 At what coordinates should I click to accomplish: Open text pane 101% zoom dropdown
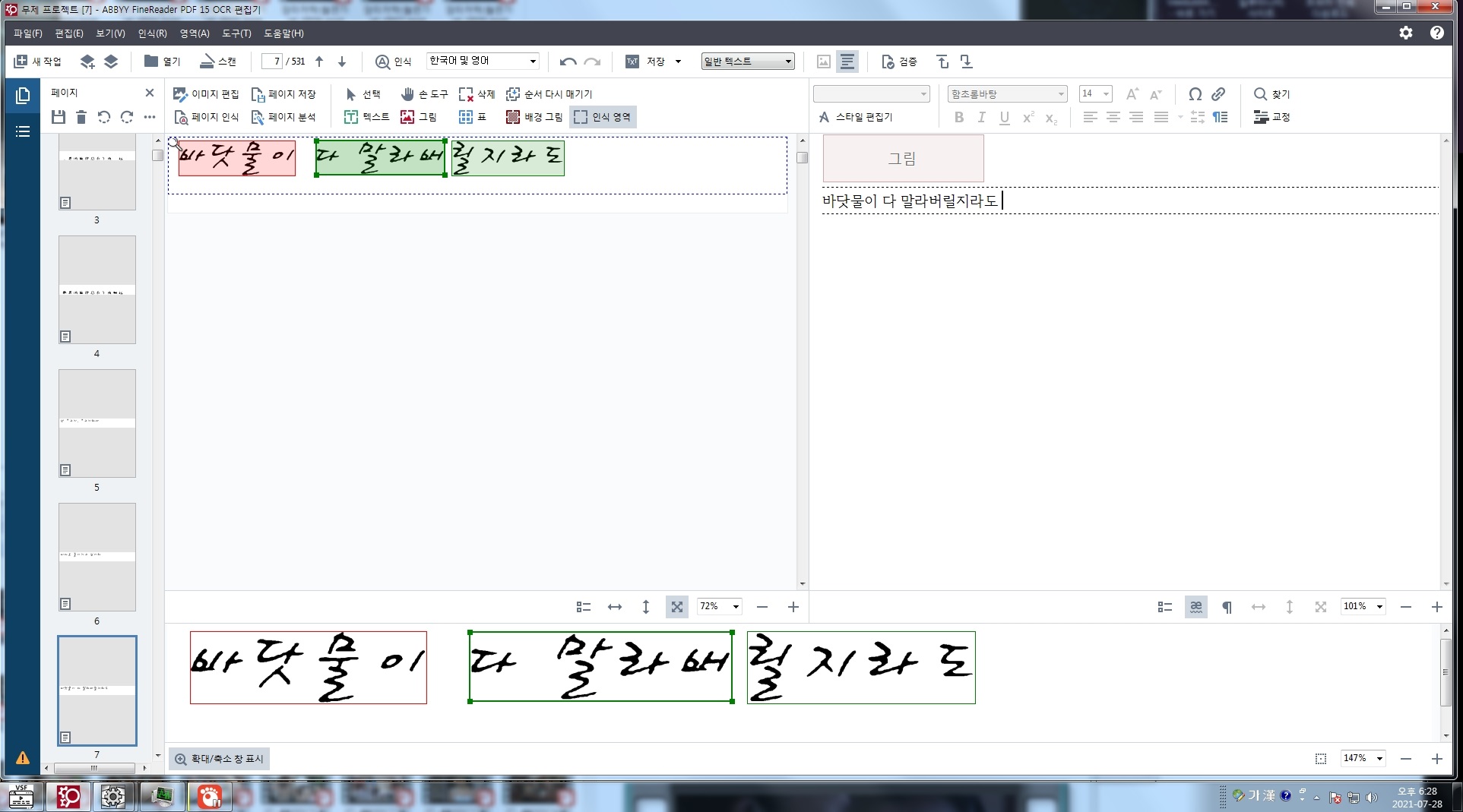coord(1379,607)
